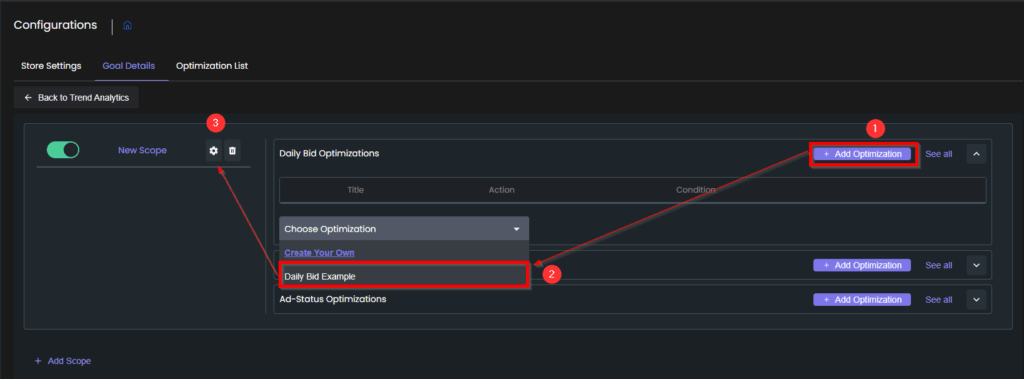
Task: Expand the Ad-Status Optimizations section
Action: [x=976, y=300]
